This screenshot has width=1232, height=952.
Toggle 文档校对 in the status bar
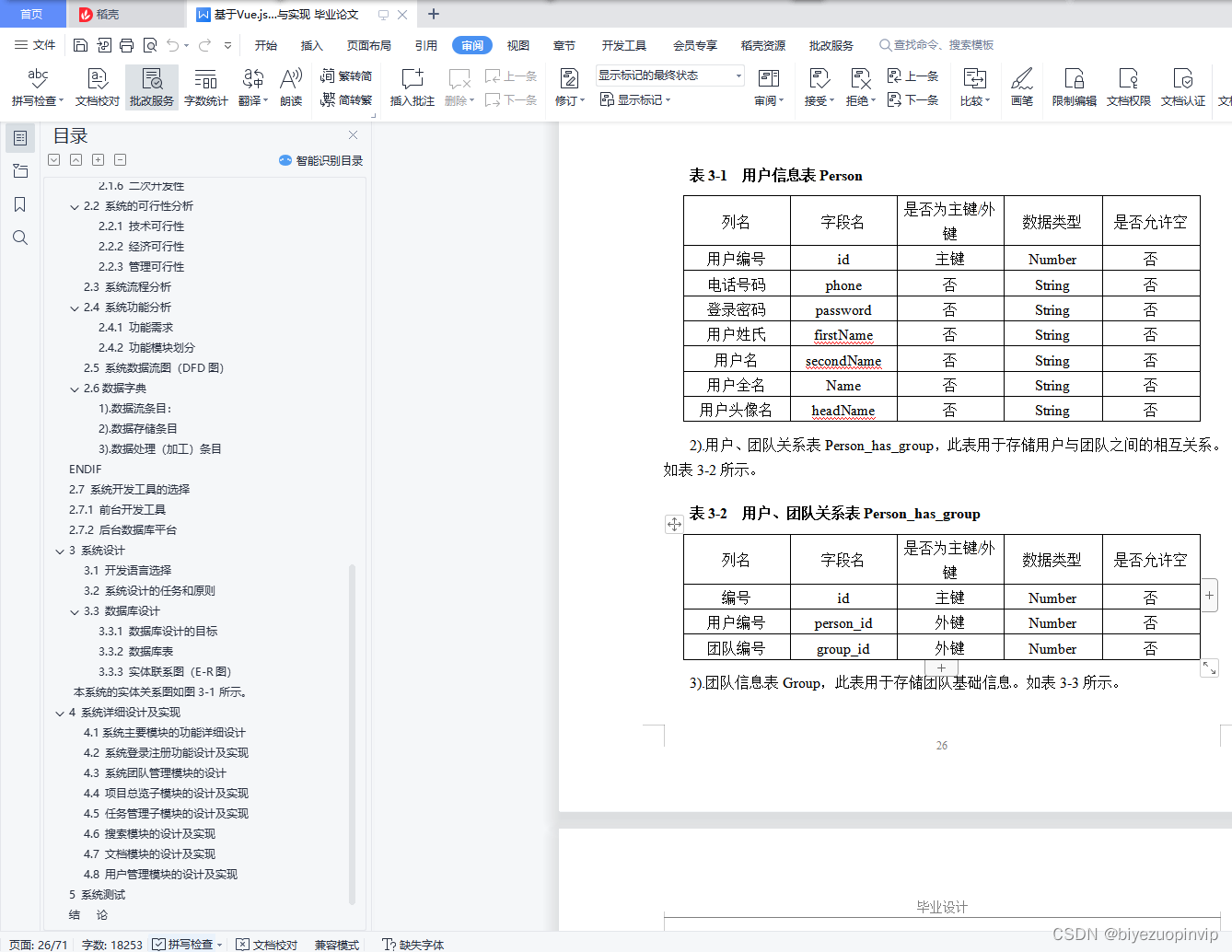[267, 944]
